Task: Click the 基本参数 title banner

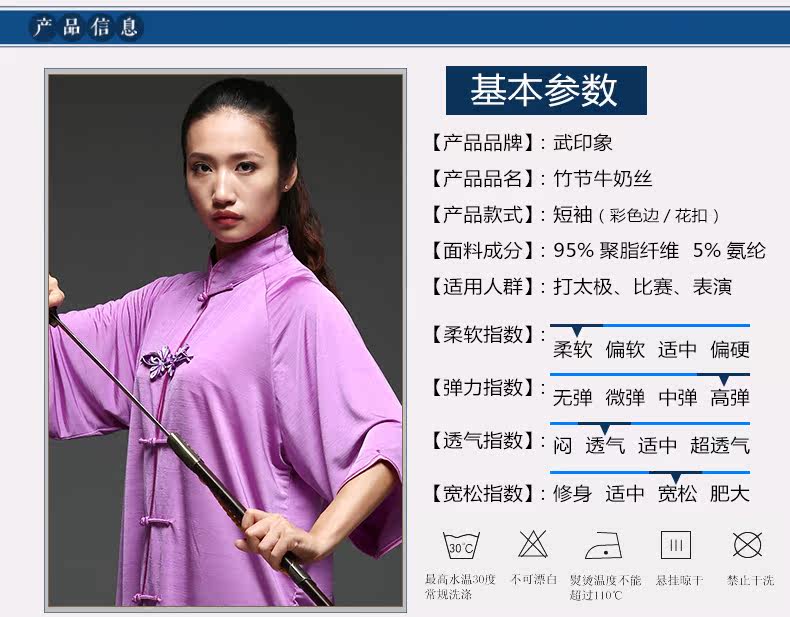Action: pyautogui.click(x=546, y=90)
